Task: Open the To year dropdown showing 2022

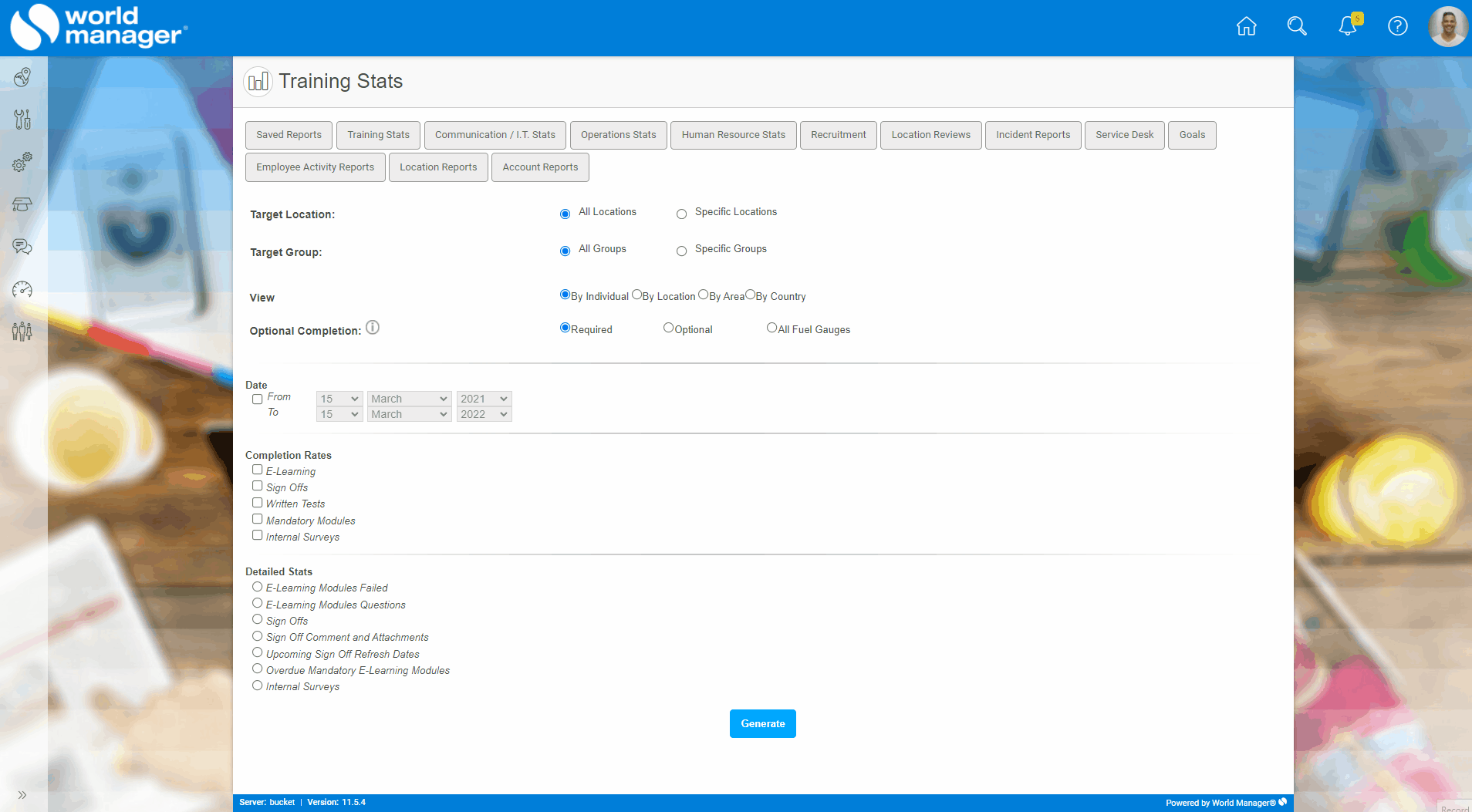Action: pos(484,414)
